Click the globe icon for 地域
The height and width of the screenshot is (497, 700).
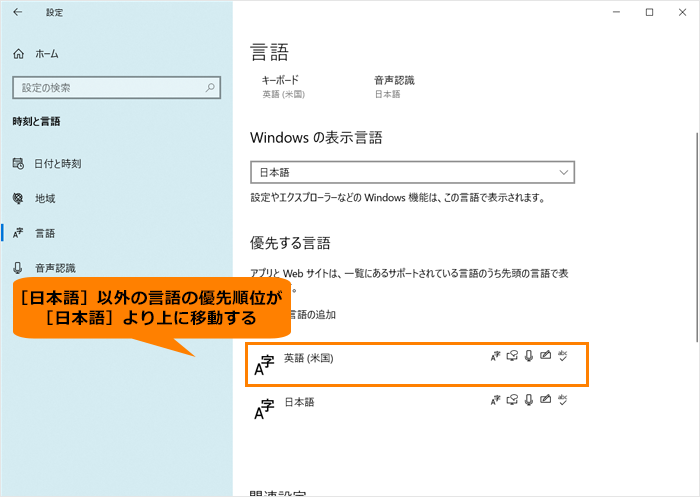(x=18, y=198)
